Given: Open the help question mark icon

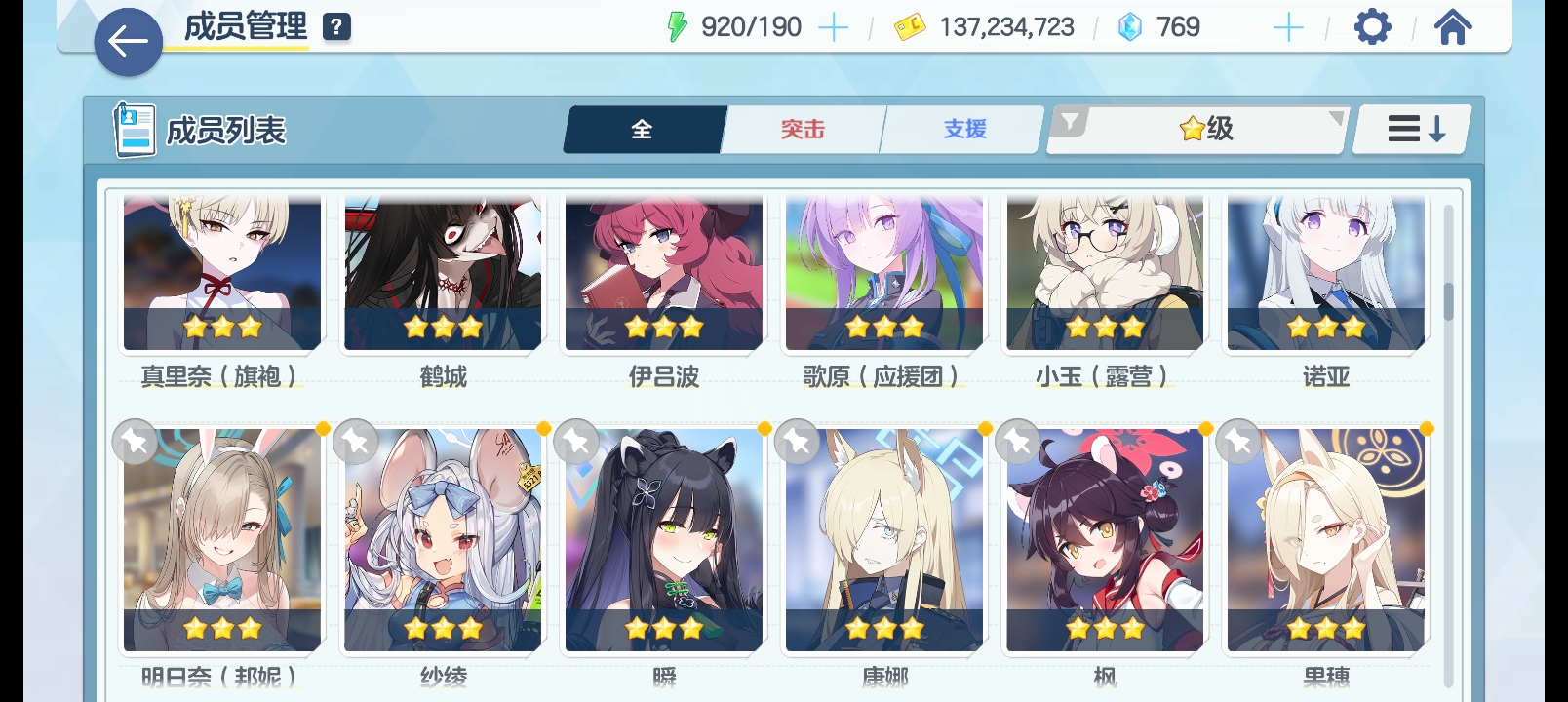Looking at the screenshot, I should coord(336,27).
